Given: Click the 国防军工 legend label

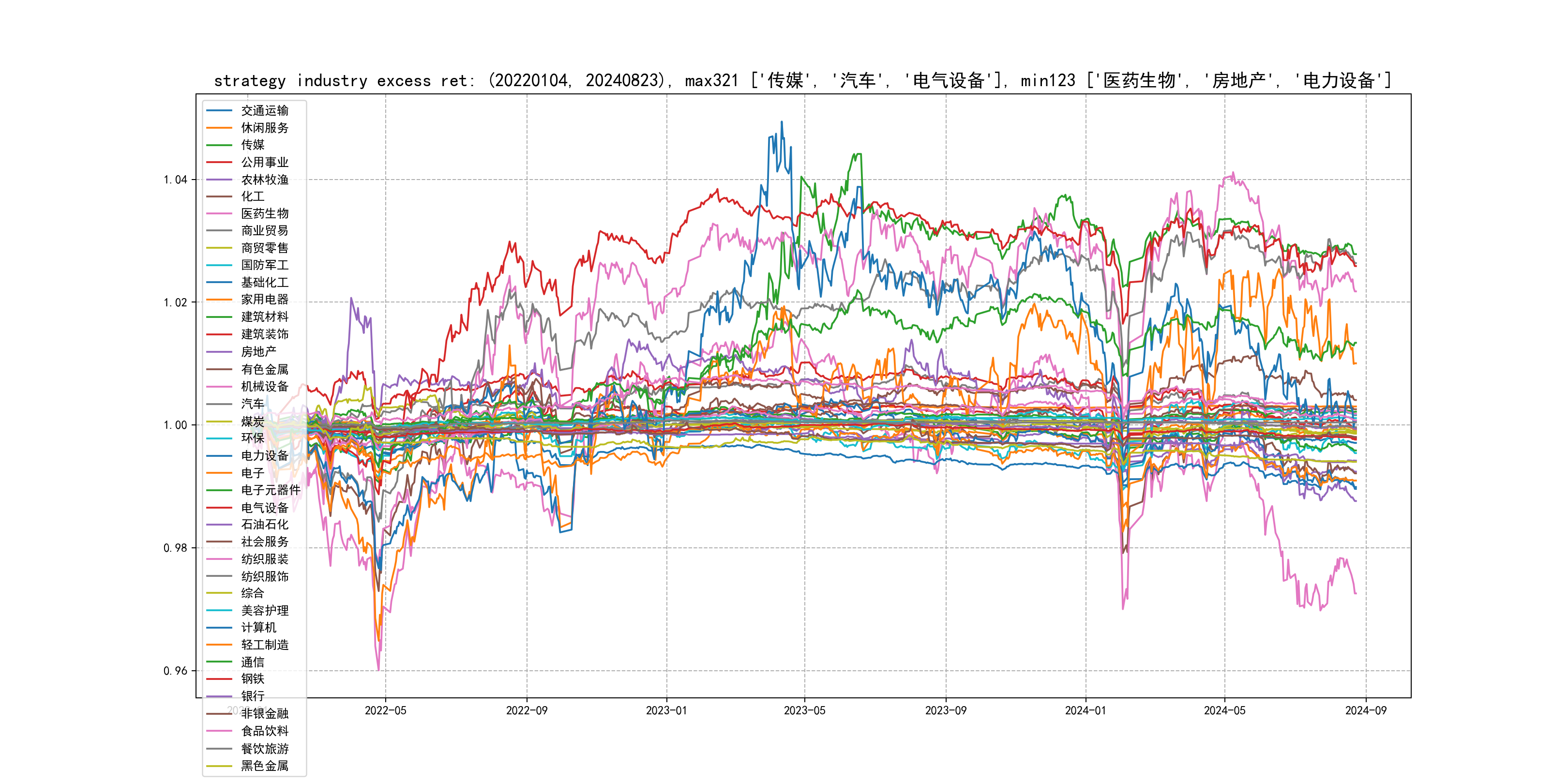Looking at the screenshot, I should pyautogui.click(x=264, y=265).
